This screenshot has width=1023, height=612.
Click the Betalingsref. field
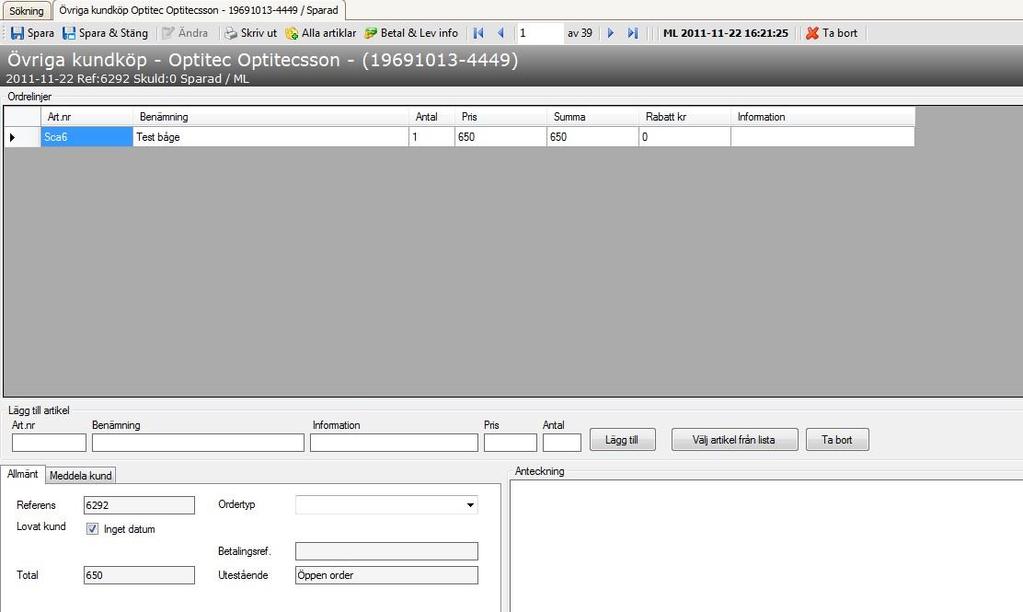[x=386, y=551]
